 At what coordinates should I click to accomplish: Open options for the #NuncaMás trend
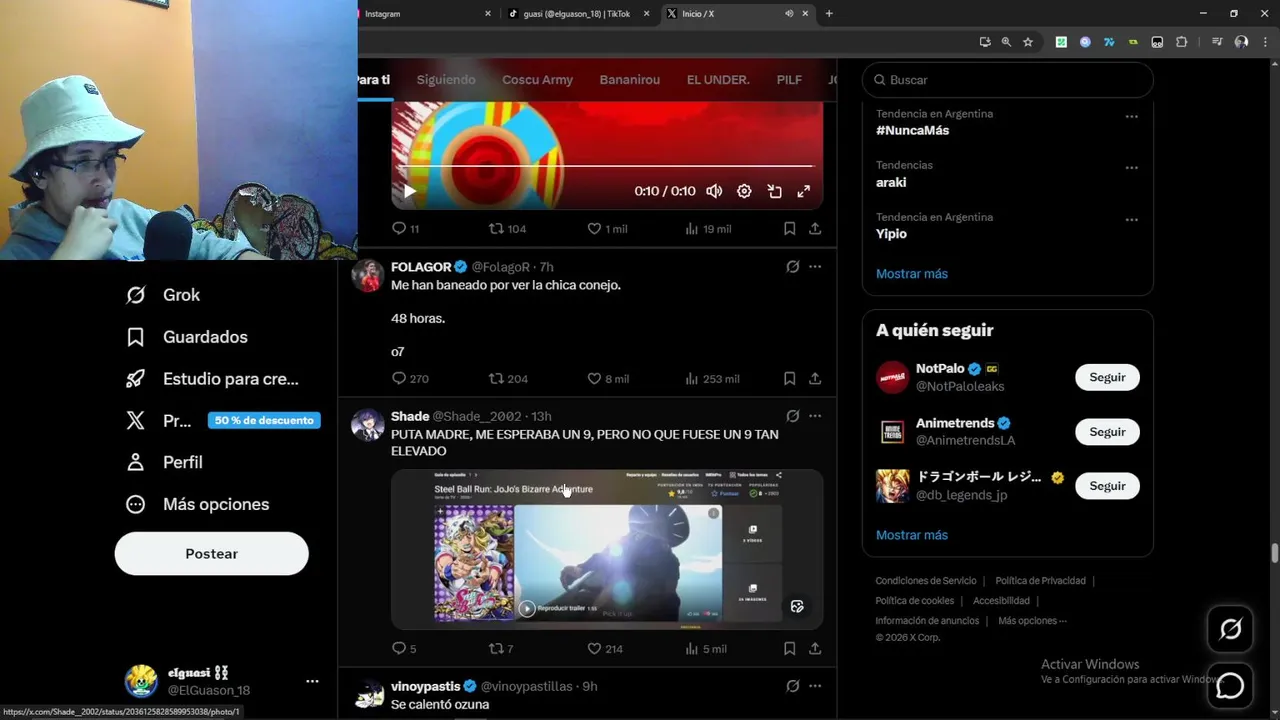[1131, 116]
